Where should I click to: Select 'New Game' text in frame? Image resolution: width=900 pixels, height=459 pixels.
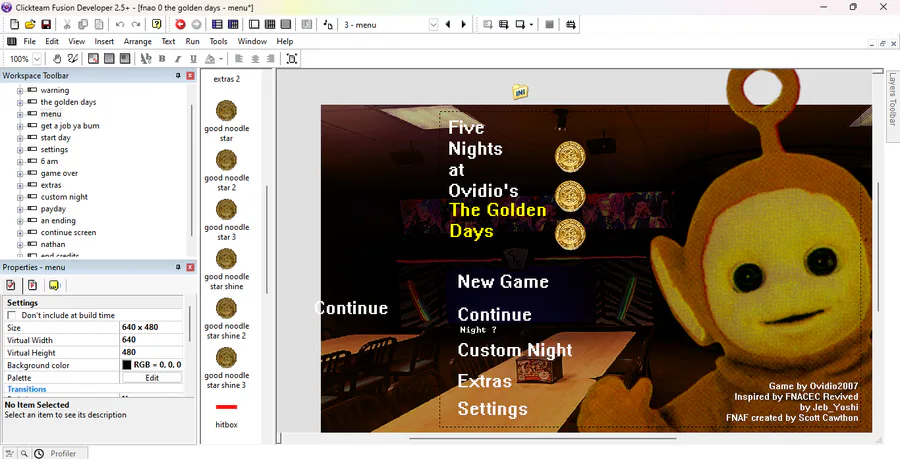click(x=503, y=282)
